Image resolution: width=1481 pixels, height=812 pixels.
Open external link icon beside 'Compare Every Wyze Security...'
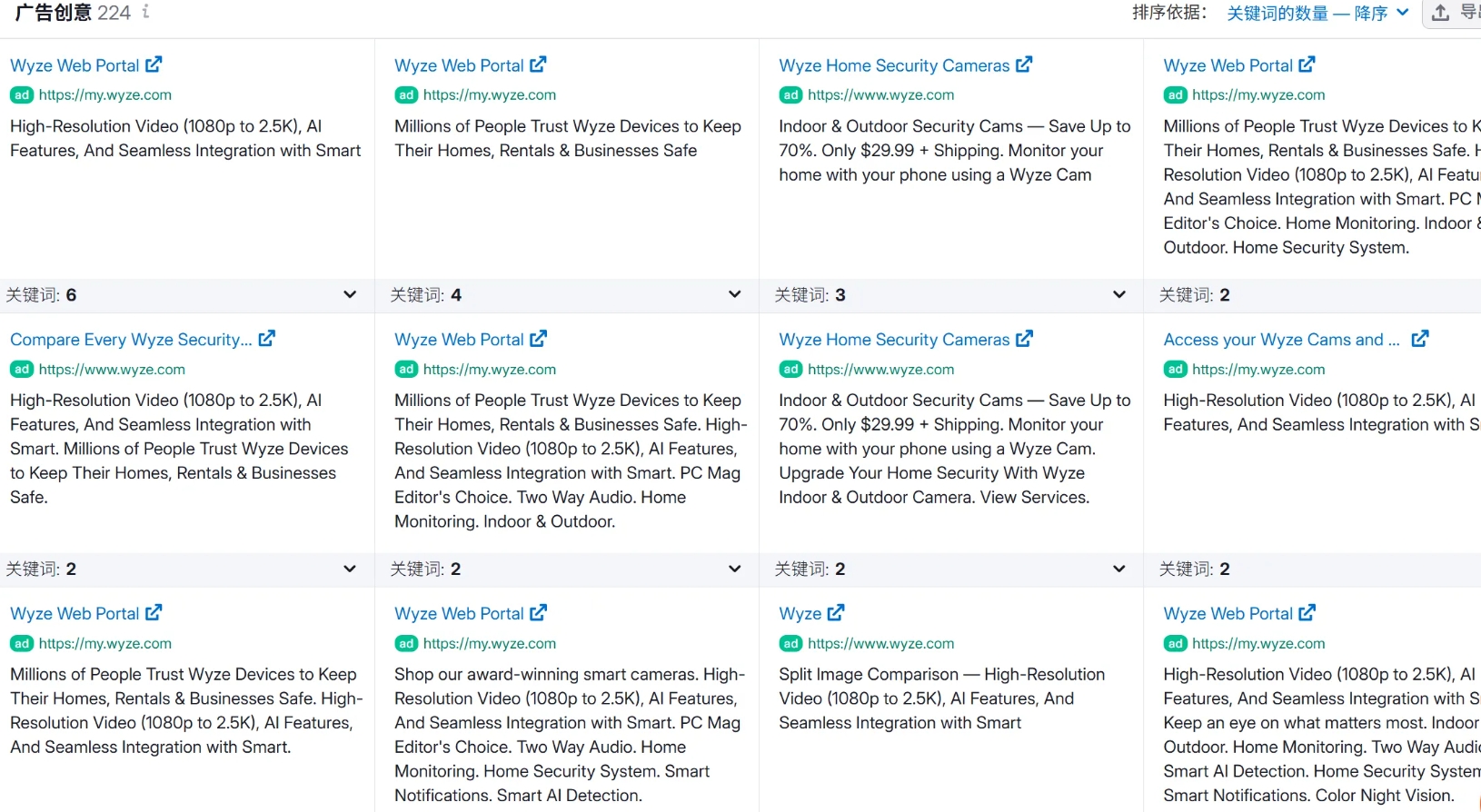point(266,339)
